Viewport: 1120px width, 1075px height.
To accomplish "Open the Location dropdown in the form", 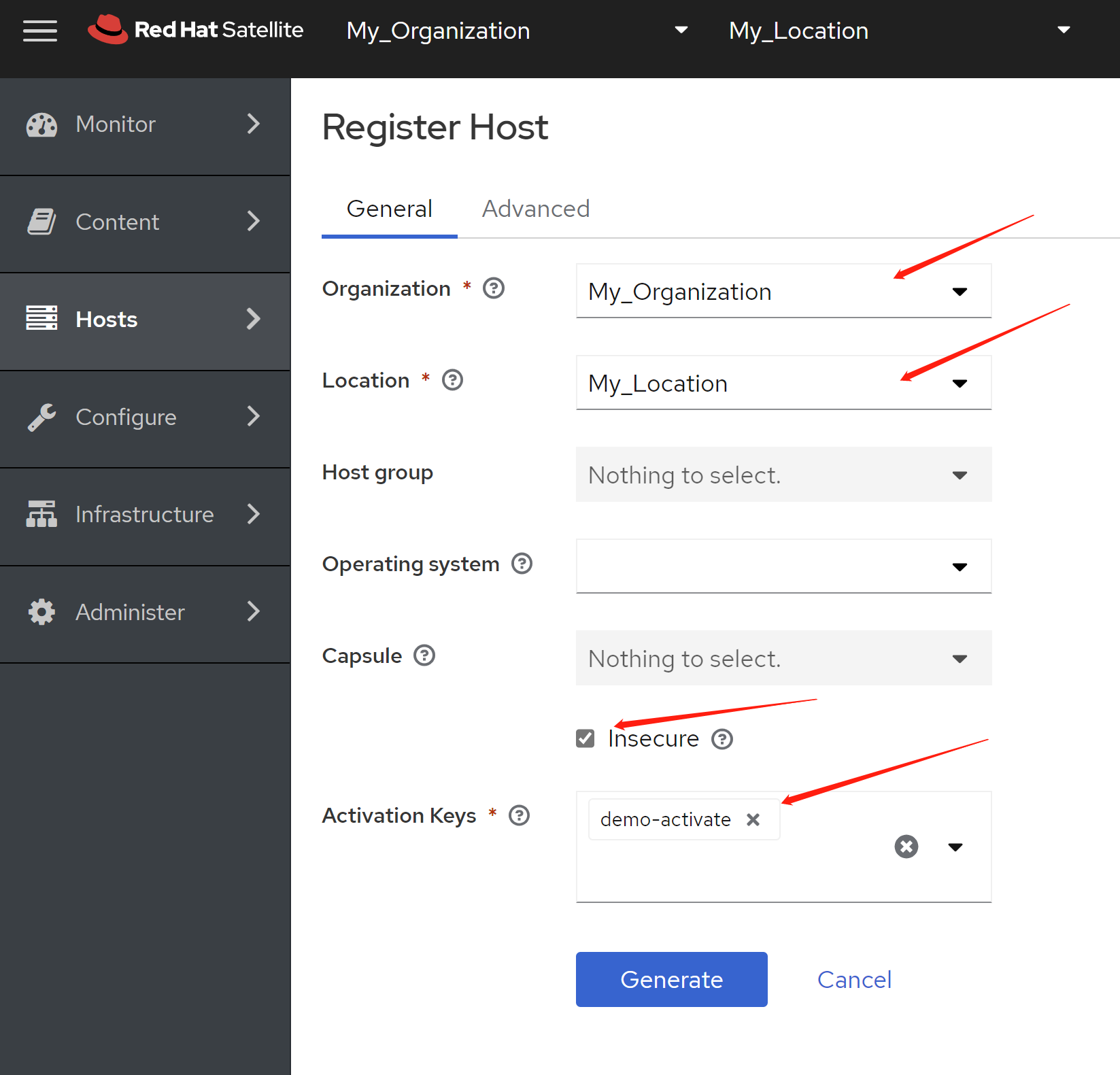I will [x=783, y=383].
